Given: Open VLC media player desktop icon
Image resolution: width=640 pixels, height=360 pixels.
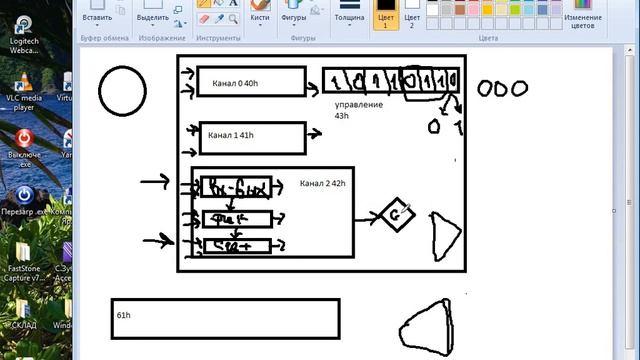Looking at the screenshot, I should [x=24, y=91].
